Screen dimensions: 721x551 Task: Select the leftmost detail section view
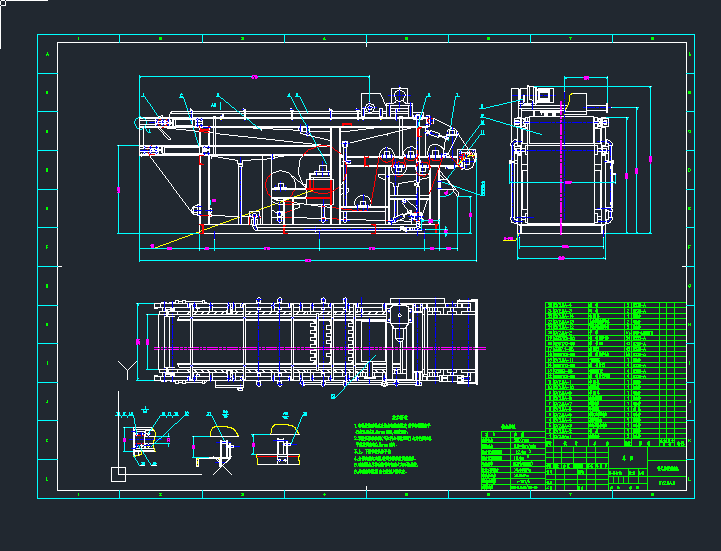147,438
